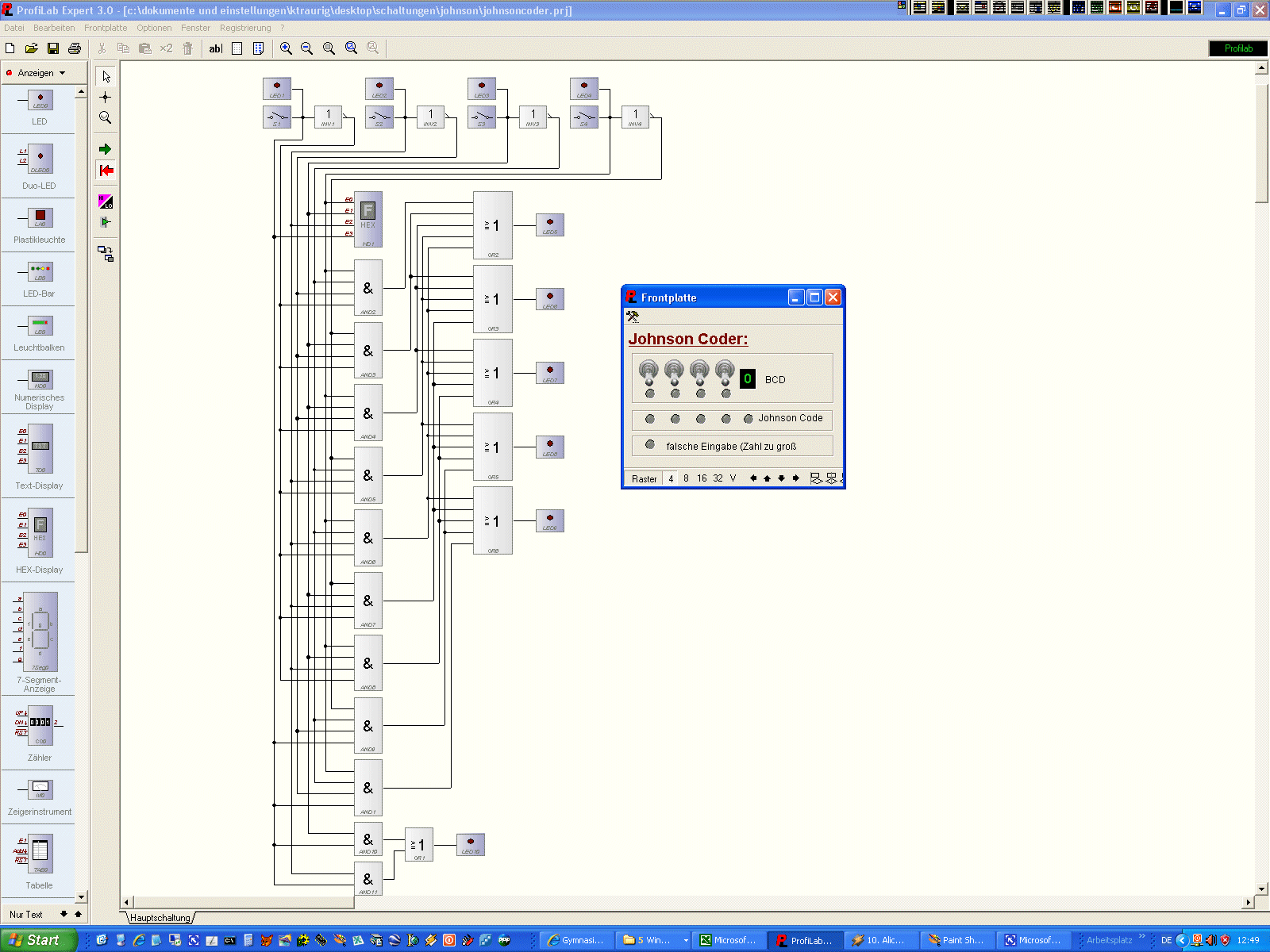
Task: Expand the Anzeigen component category dropdown
Action: click(62, 73)
